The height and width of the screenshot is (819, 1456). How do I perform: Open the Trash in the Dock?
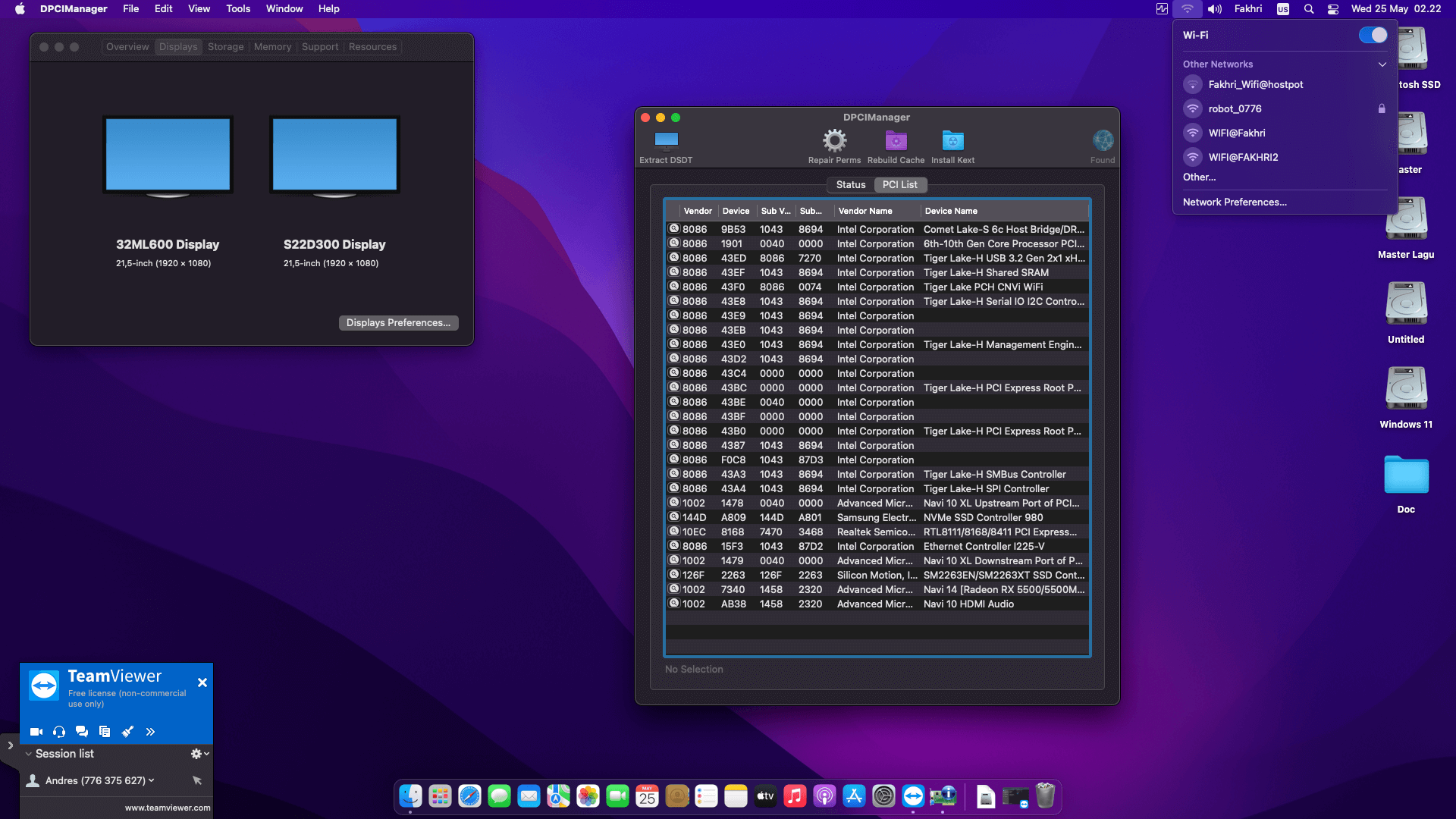[1045, 795]
